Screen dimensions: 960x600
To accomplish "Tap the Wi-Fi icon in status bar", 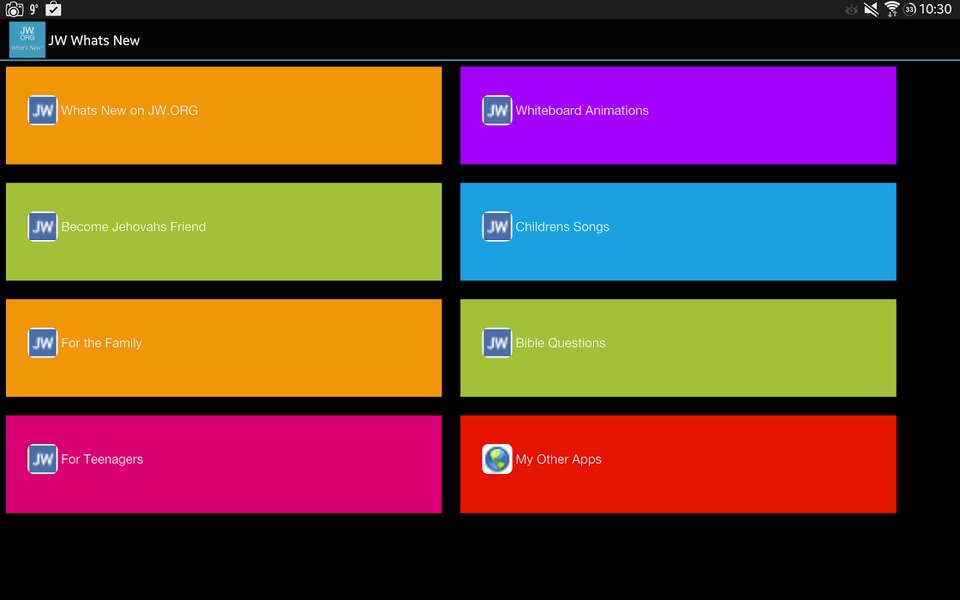I will coord(892,9).
